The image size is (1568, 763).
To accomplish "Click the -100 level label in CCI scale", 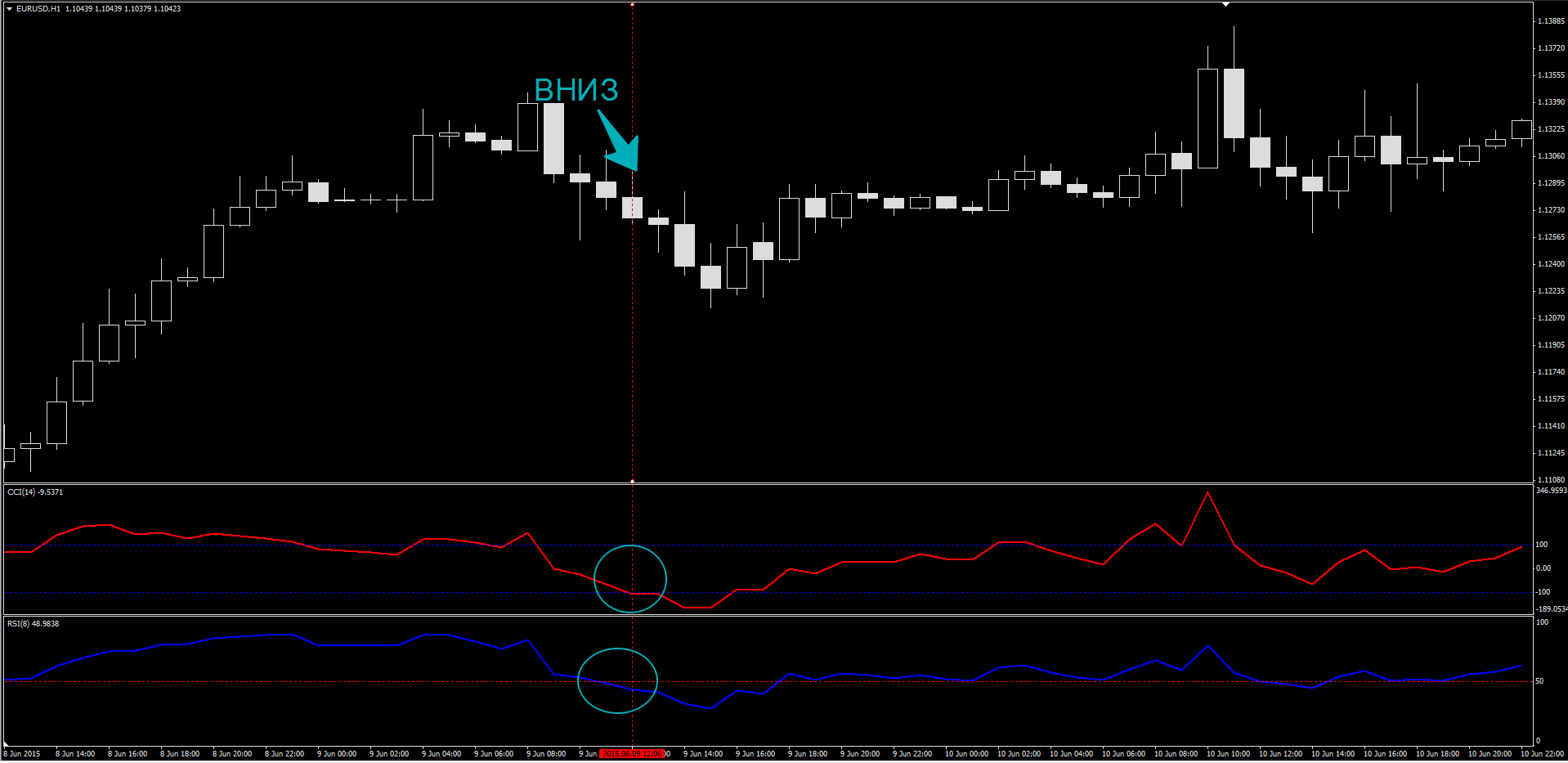I will coord(1542,592).
